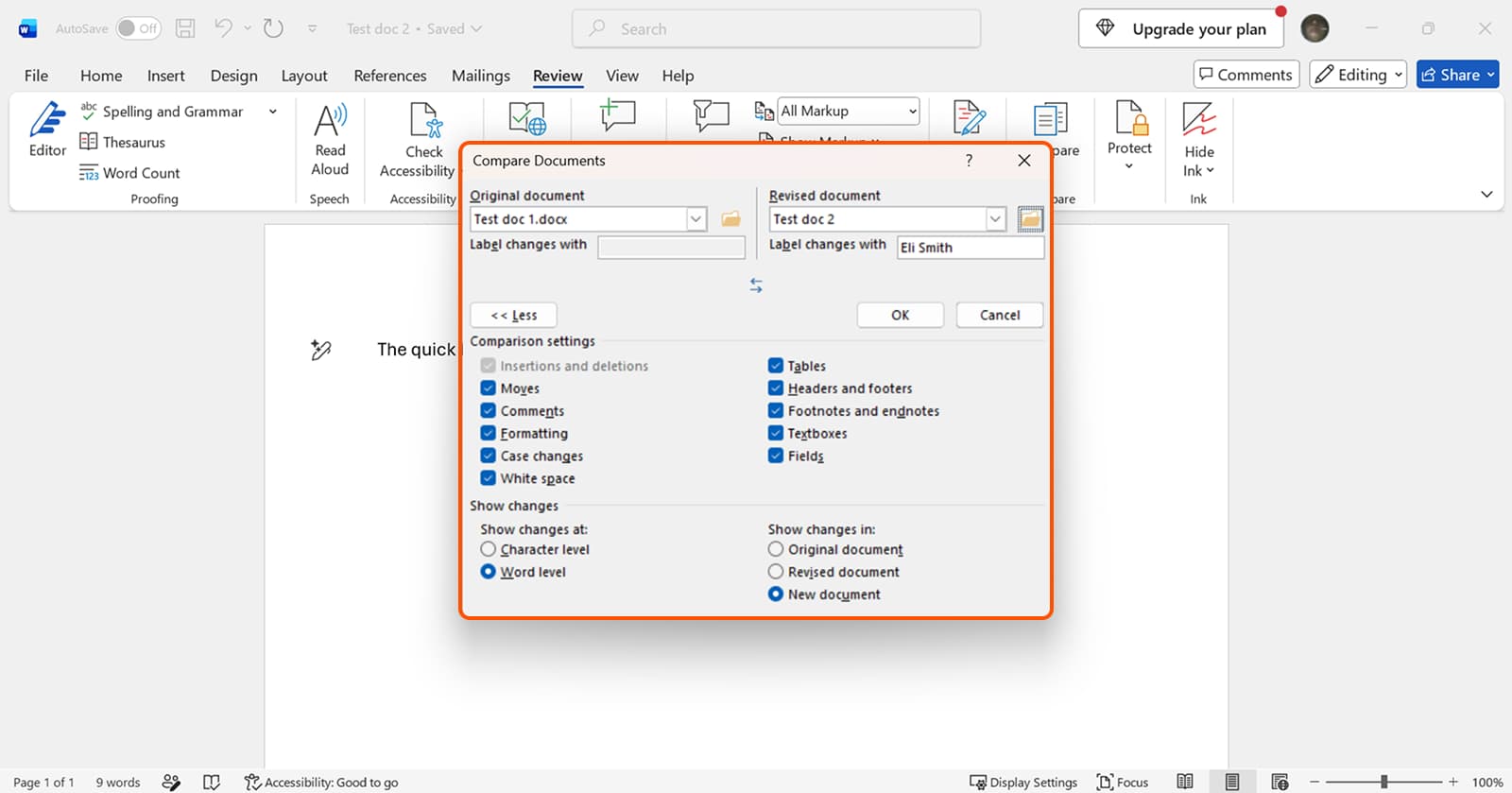Uncheck the White space checkbox

[488, 478]
